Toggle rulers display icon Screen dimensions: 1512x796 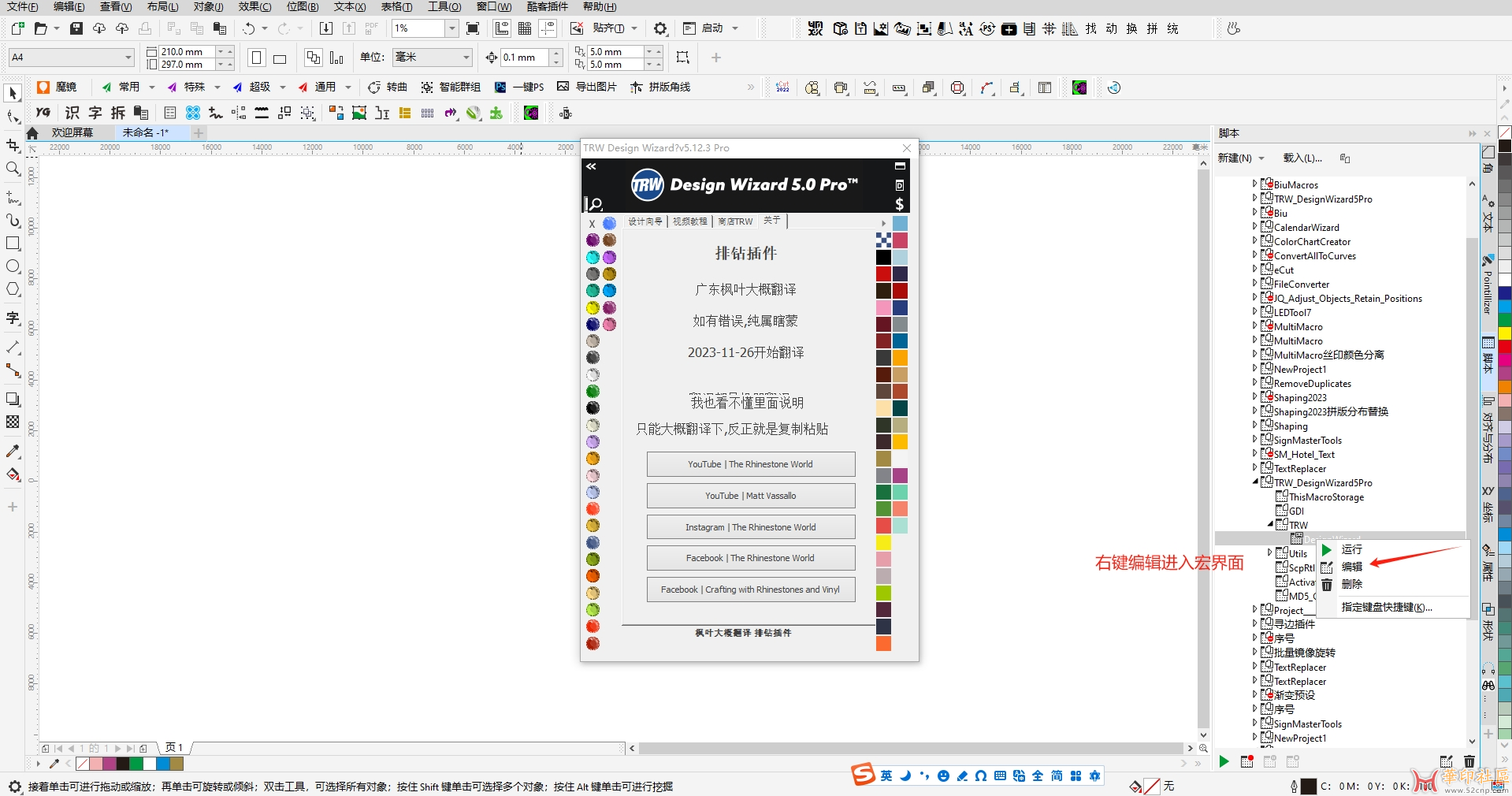pos(502,28)
